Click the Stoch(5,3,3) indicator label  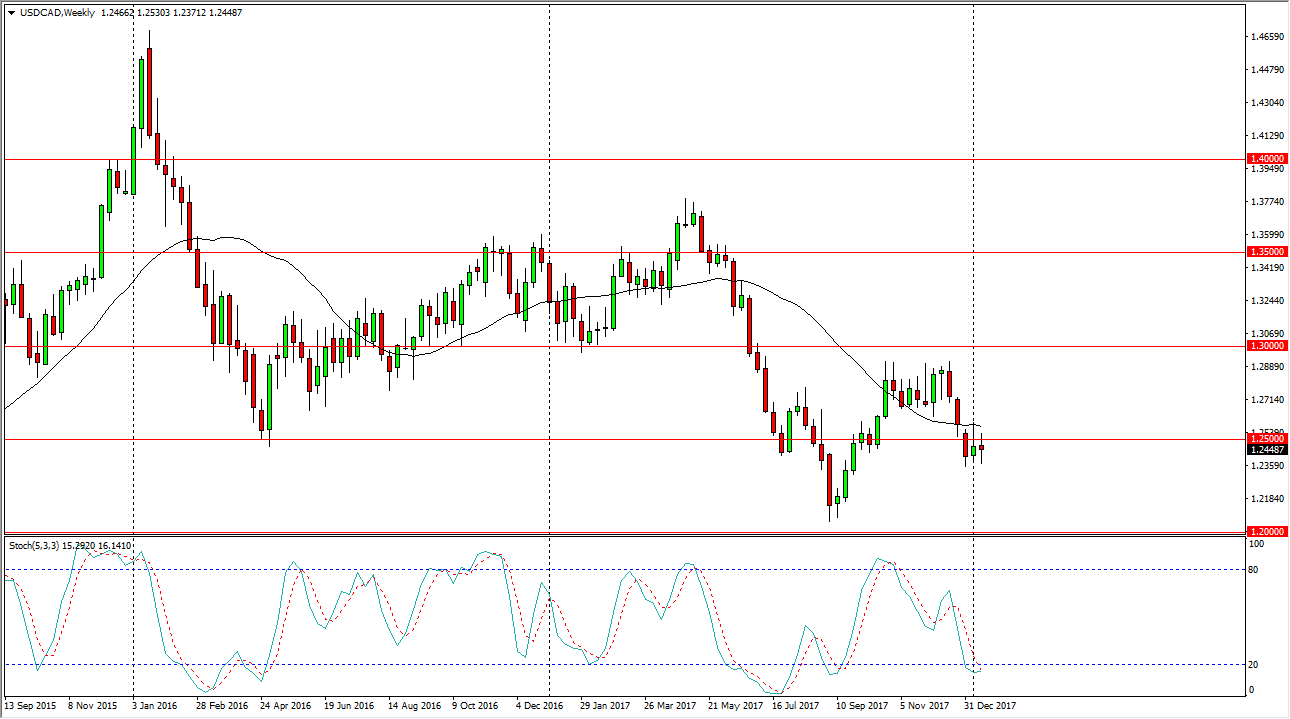point(40,545)
